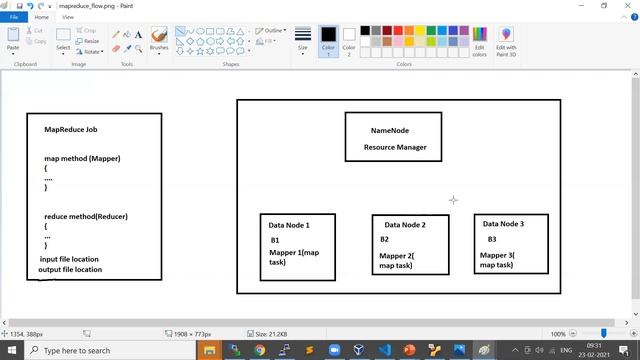Click the Resize button
640x360 pixels.
click(x=87, y=41)
